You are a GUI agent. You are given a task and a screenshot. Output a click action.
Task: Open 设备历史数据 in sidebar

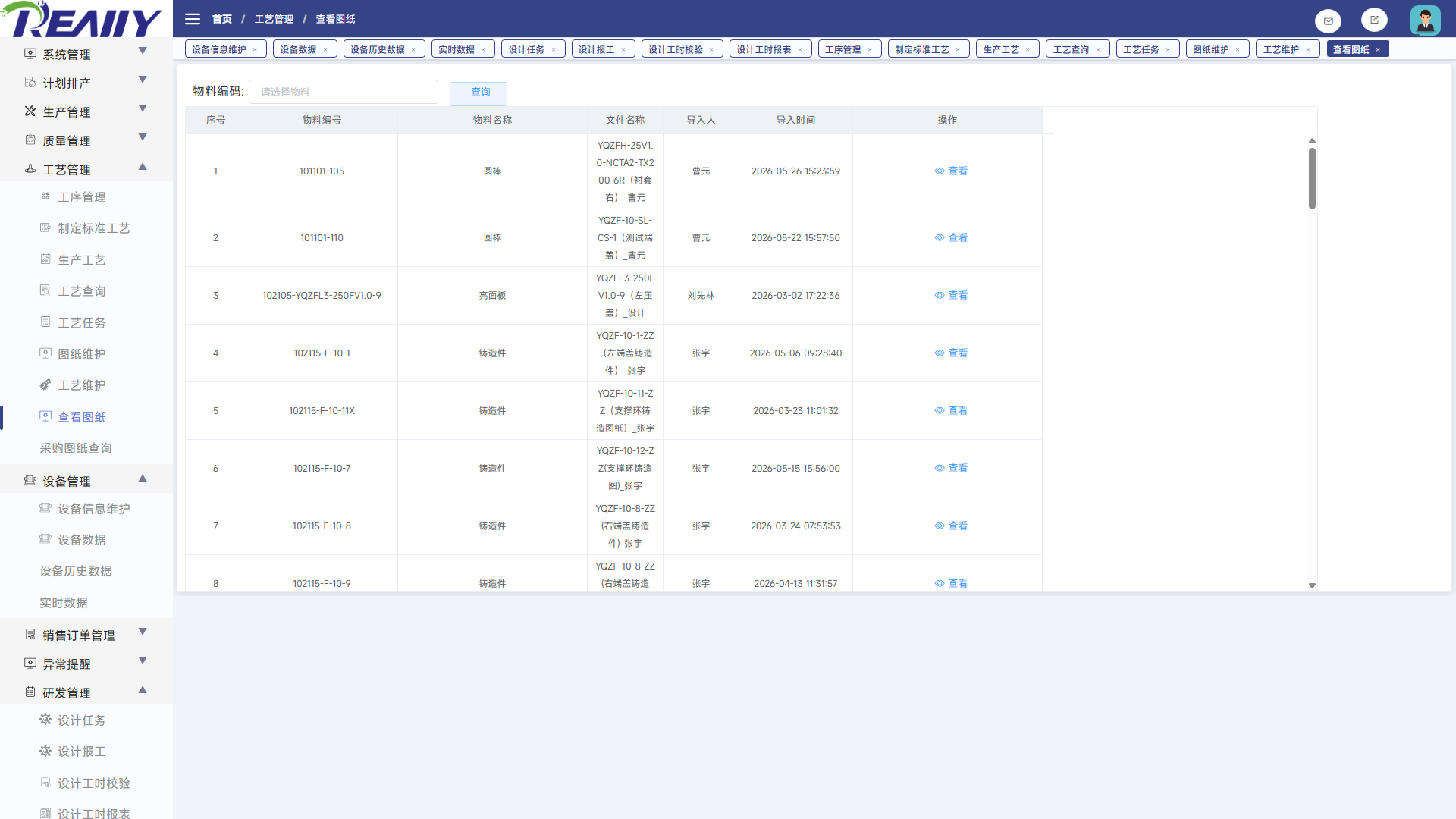pos(76,571)
